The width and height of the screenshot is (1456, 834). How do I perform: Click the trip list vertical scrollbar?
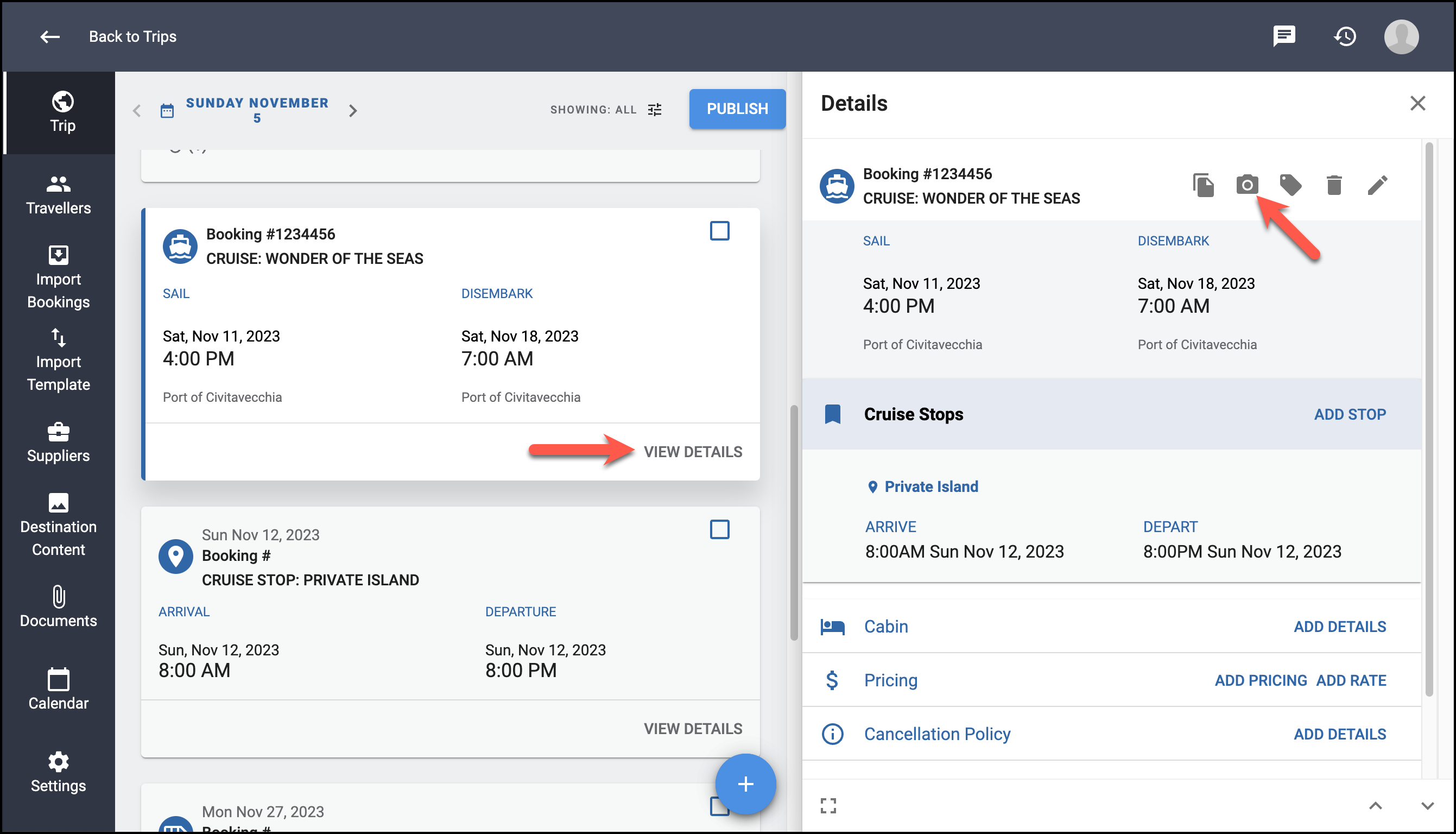(794, 523)
